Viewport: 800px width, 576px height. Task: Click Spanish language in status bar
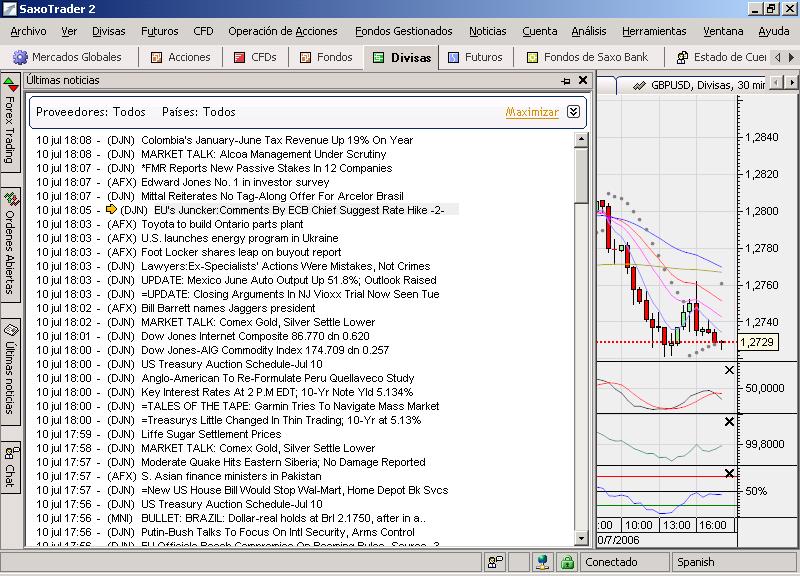695,562
